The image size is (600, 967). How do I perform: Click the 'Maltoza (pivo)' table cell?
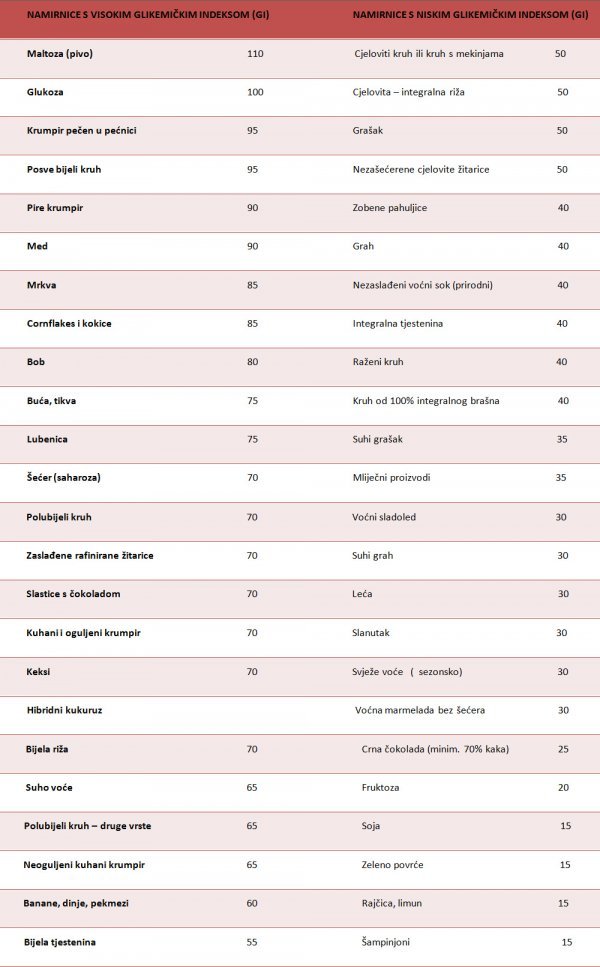60,54
